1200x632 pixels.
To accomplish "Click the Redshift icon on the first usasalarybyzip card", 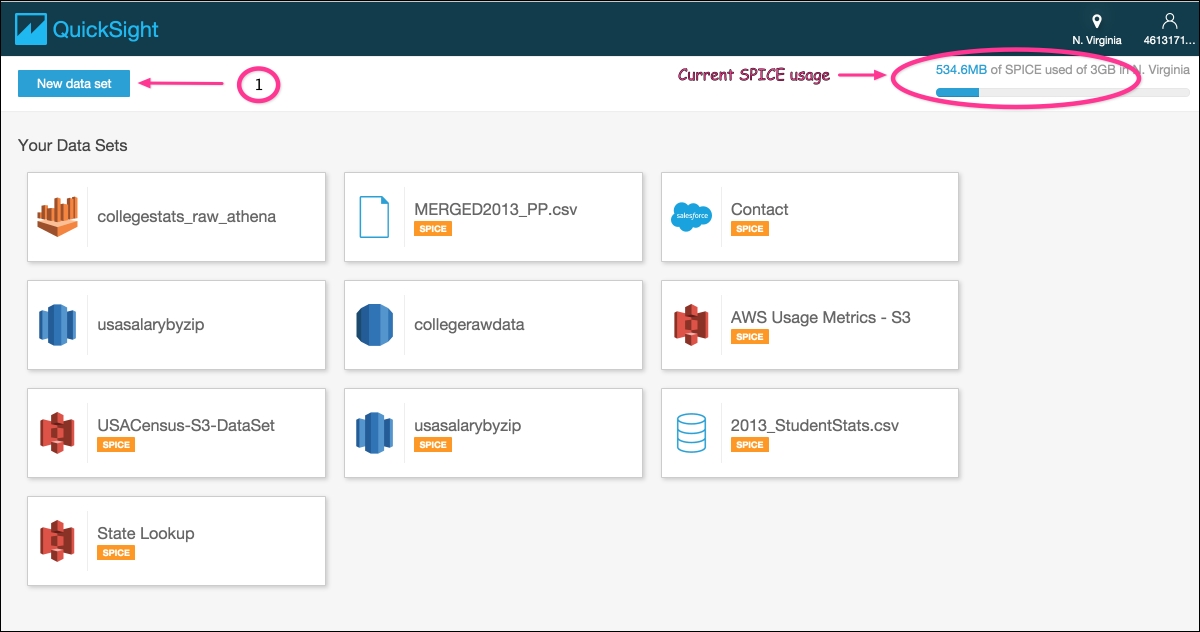I will (58, 324).
